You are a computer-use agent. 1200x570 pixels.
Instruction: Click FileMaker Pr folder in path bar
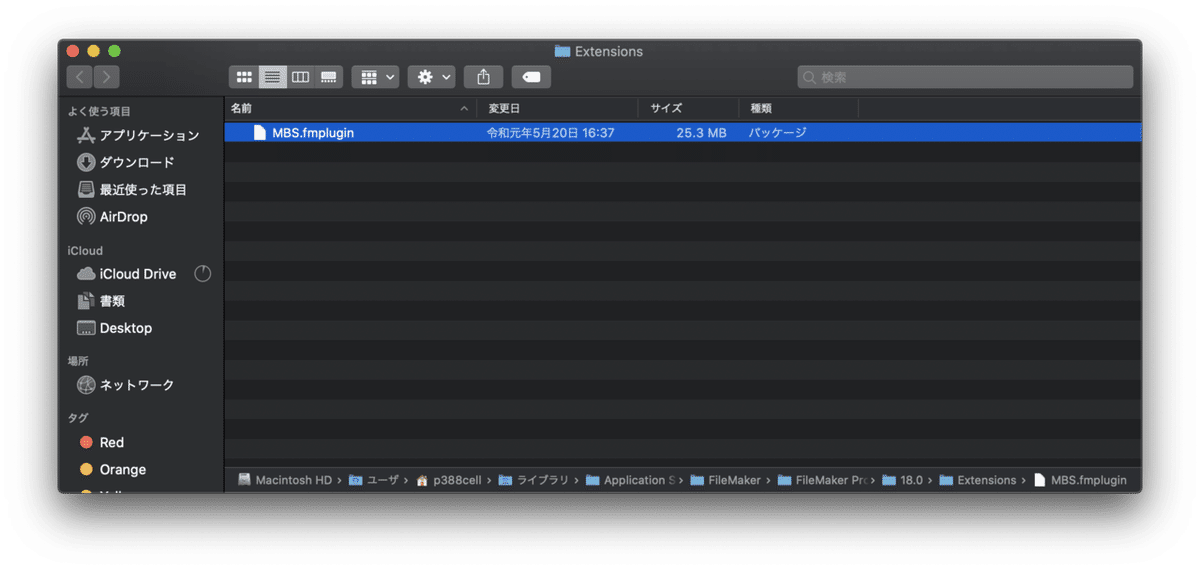821,480
